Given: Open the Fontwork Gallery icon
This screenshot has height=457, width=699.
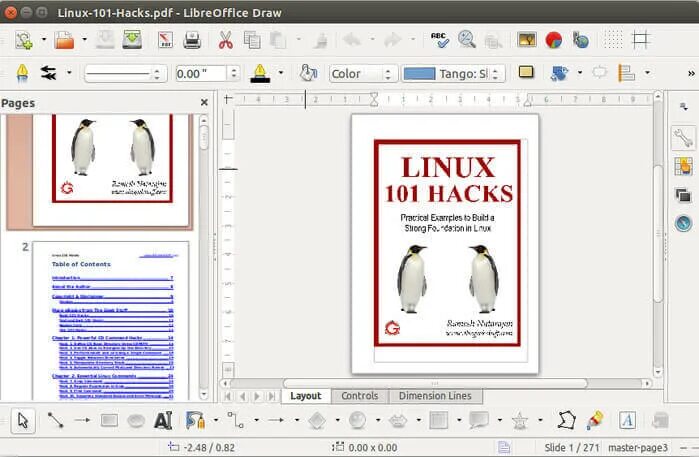Looking at the screenshot, I should click(627, 420).
